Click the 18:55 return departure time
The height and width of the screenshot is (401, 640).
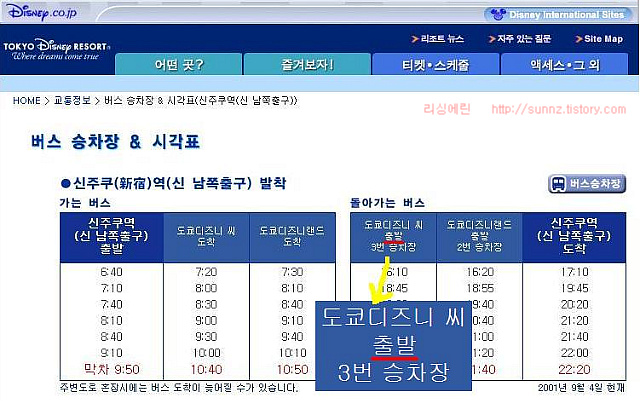click(480, 288)
